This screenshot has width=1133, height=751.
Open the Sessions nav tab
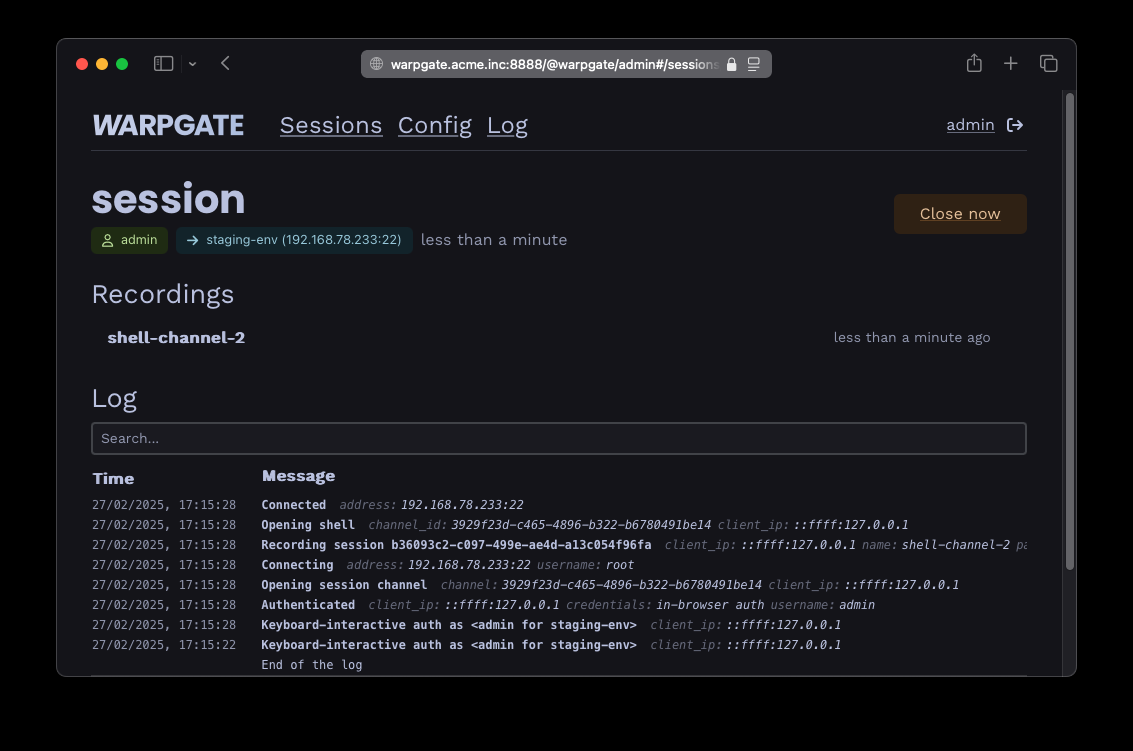(x=331, y=126)
